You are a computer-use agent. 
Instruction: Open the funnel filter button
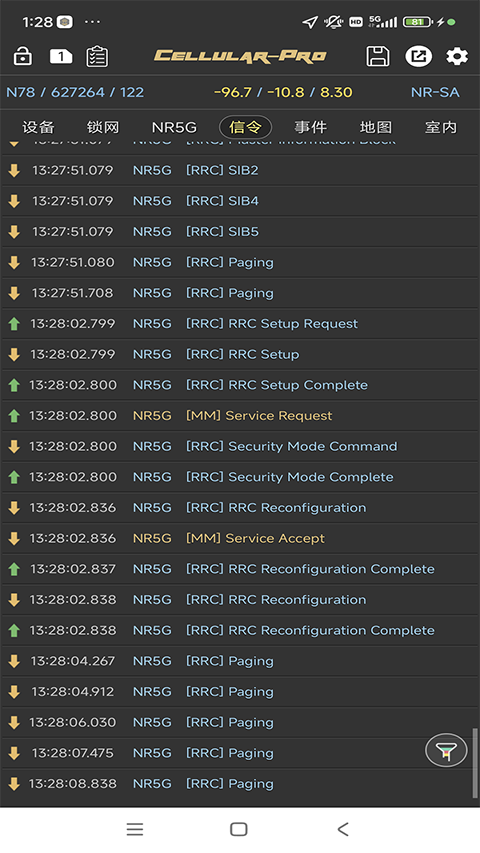tap(446, 751)
